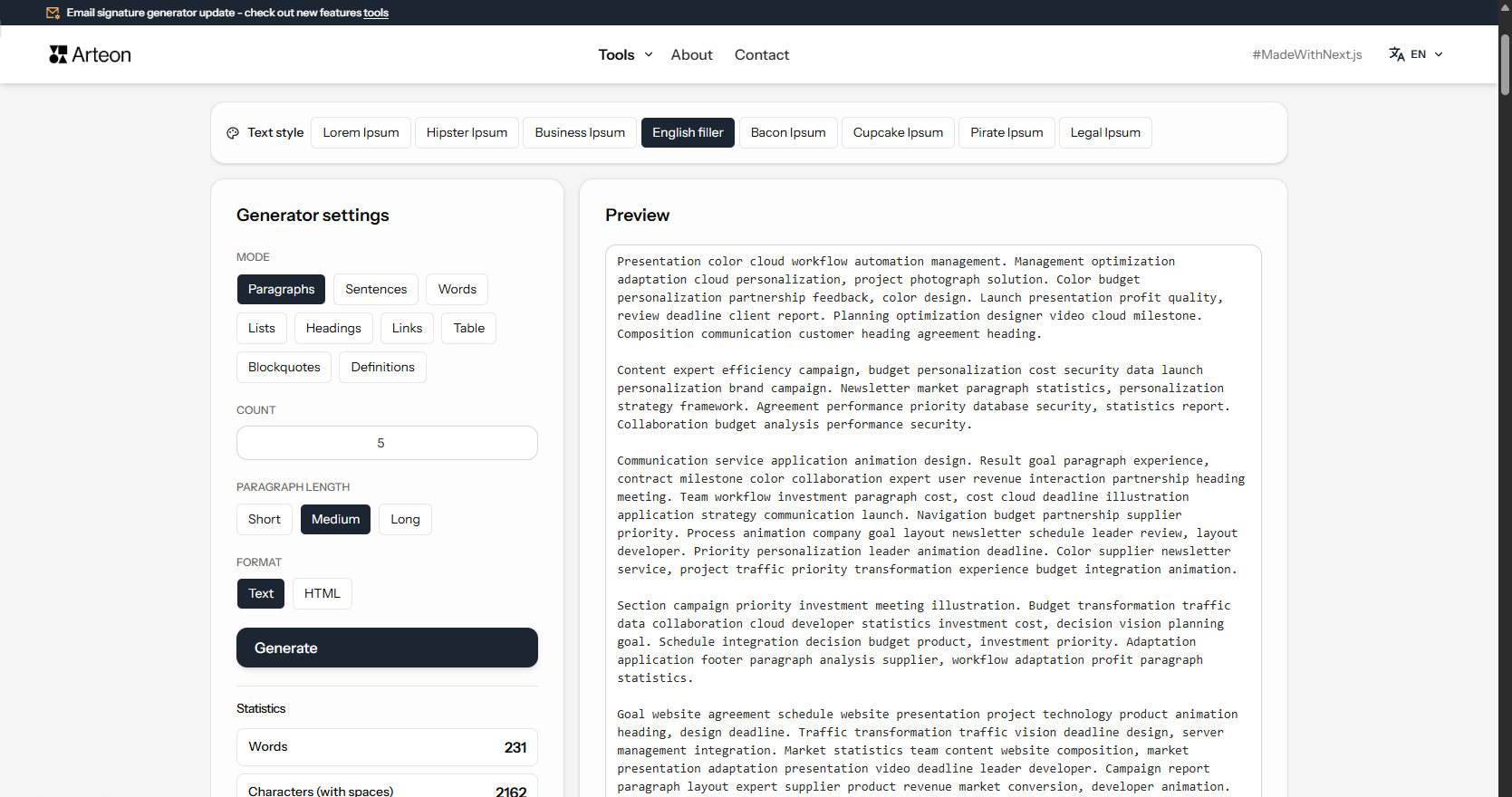Viewport: 1512px width, 797px height.
Task: Choose Text output format
Action: 261,593
